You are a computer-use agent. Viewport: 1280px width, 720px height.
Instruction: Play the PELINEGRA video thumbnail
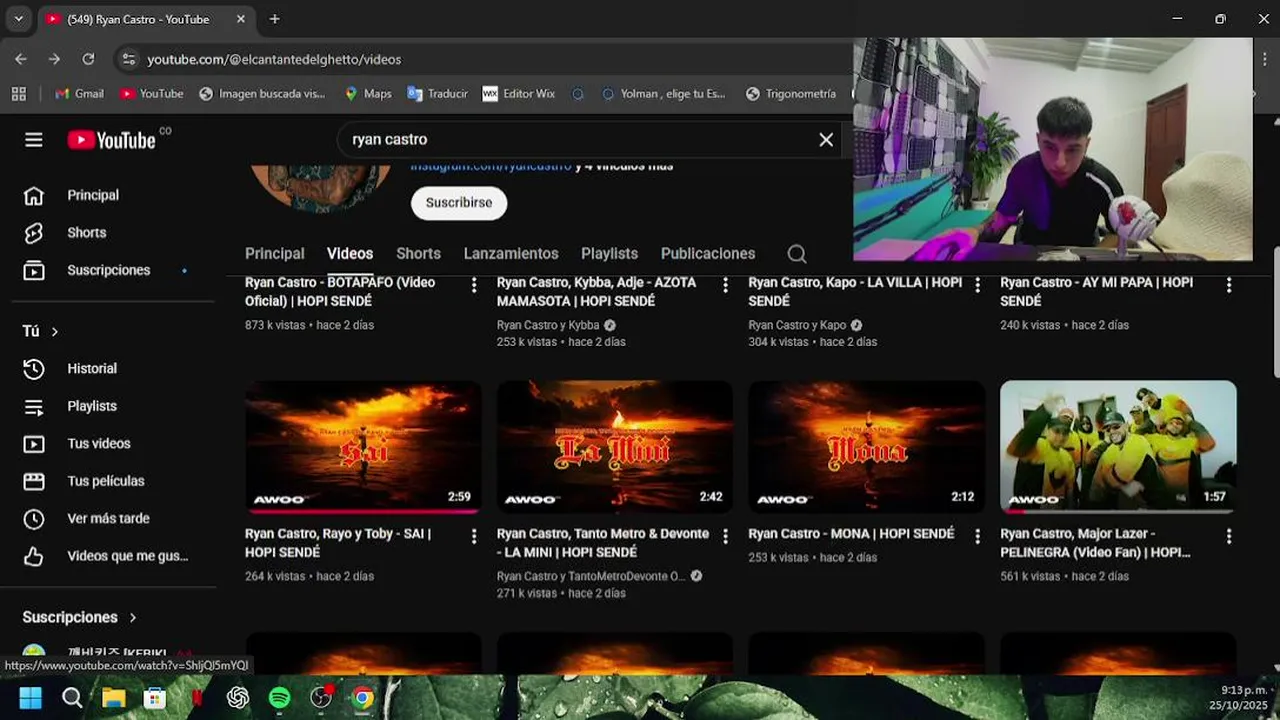tap(1118, 447)
